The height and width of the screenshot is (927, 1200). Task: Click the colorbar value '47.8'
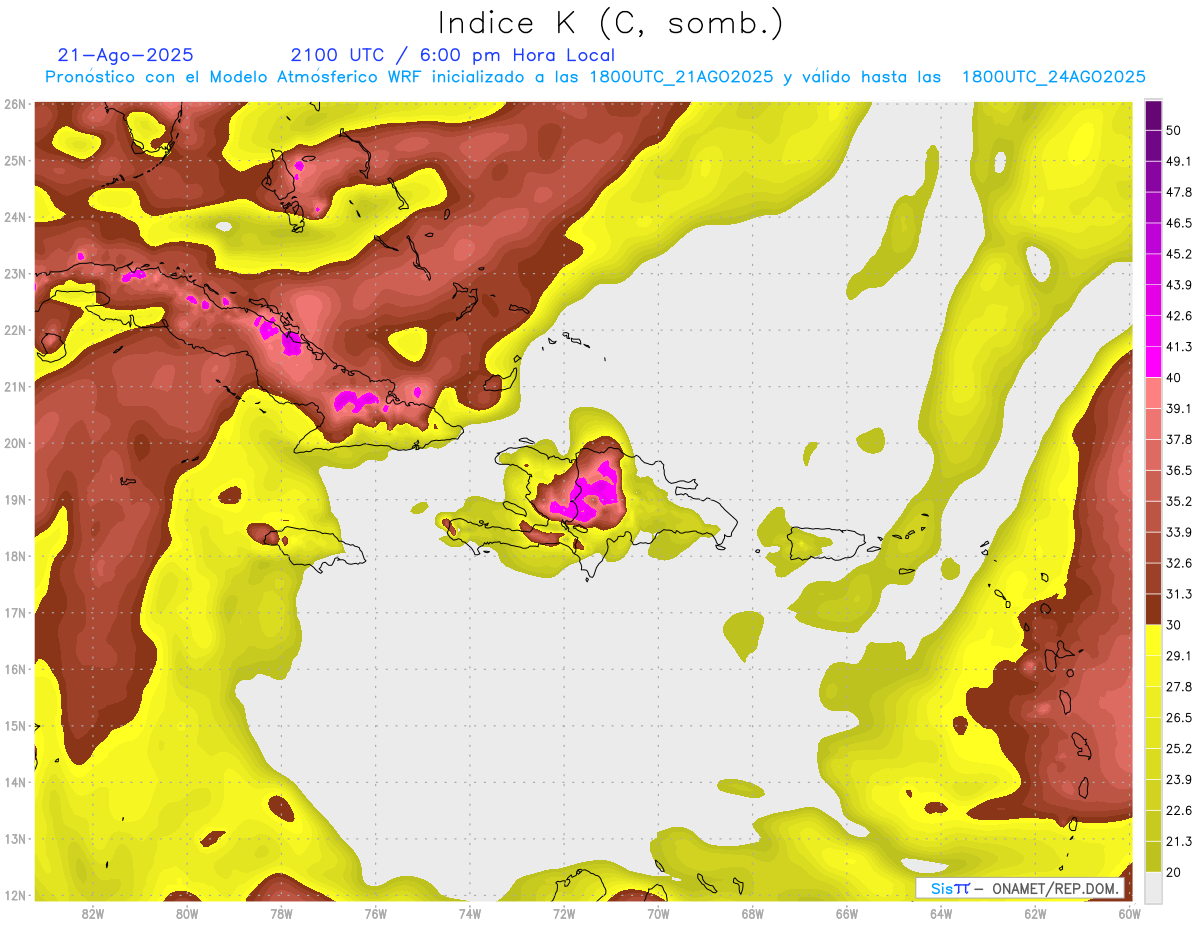coord(1179,192)
